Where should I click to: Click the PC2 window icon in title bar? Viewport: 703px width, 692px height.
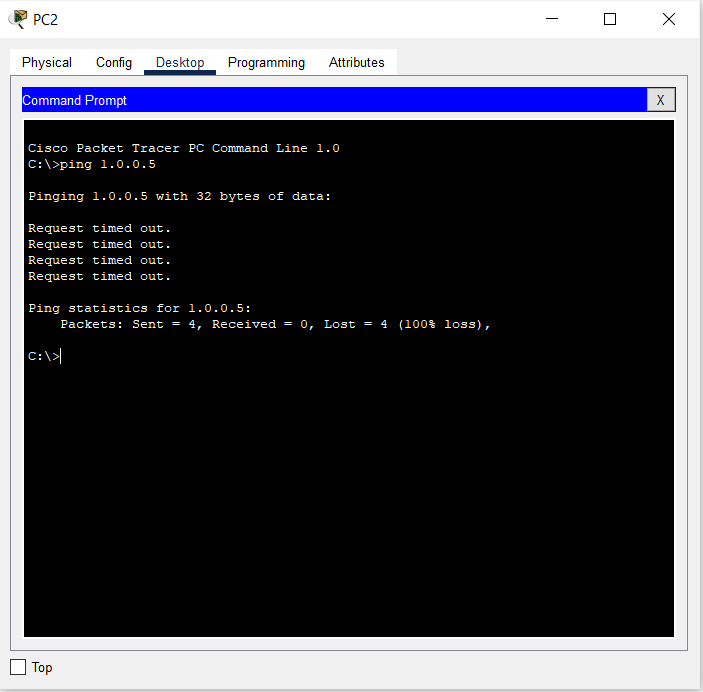coord(17,19)
